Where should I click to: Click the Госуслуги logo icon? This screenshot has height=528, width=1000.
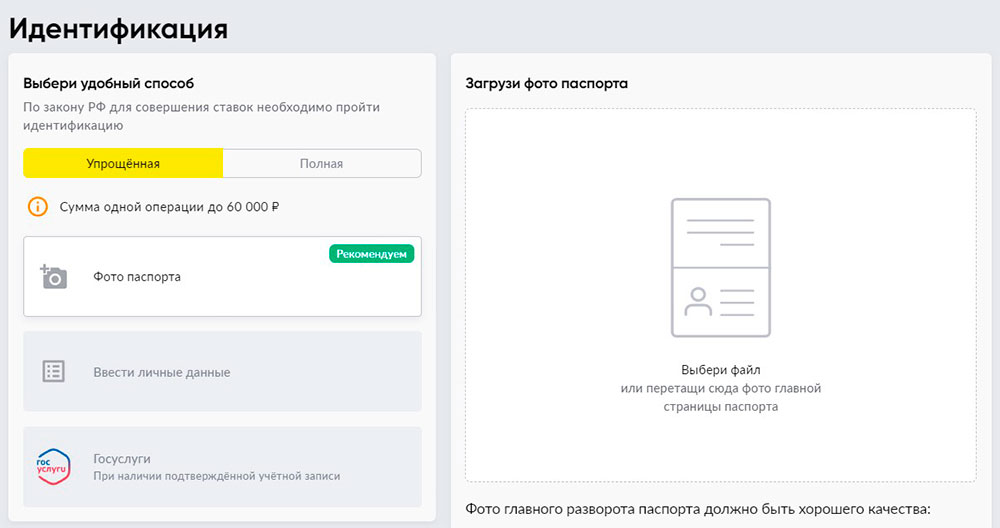tap(53, 466)
